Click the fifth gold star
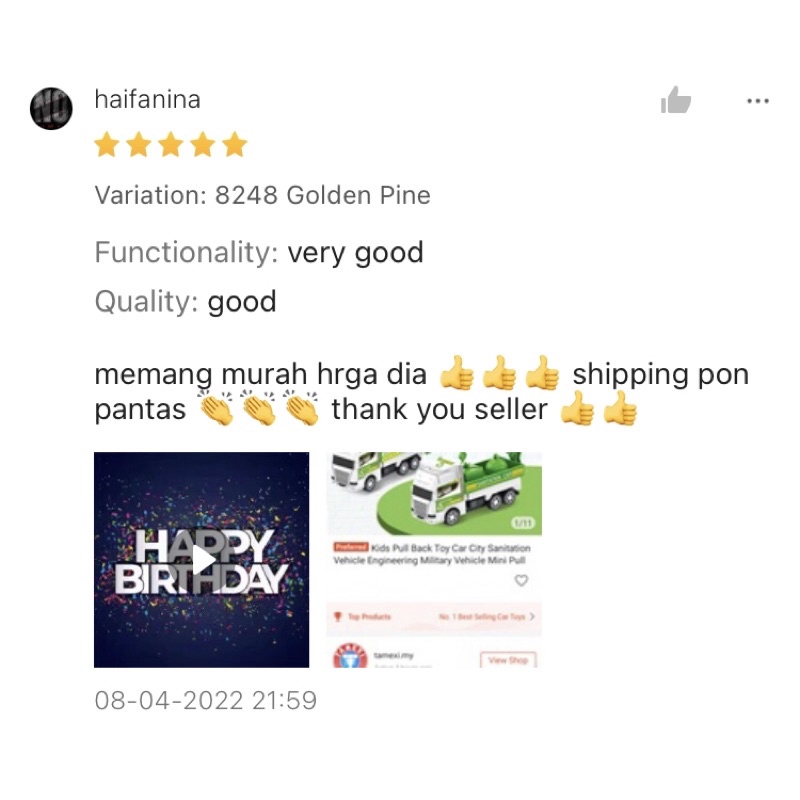The height and width of the screenshot is (800, 800). 235,144
